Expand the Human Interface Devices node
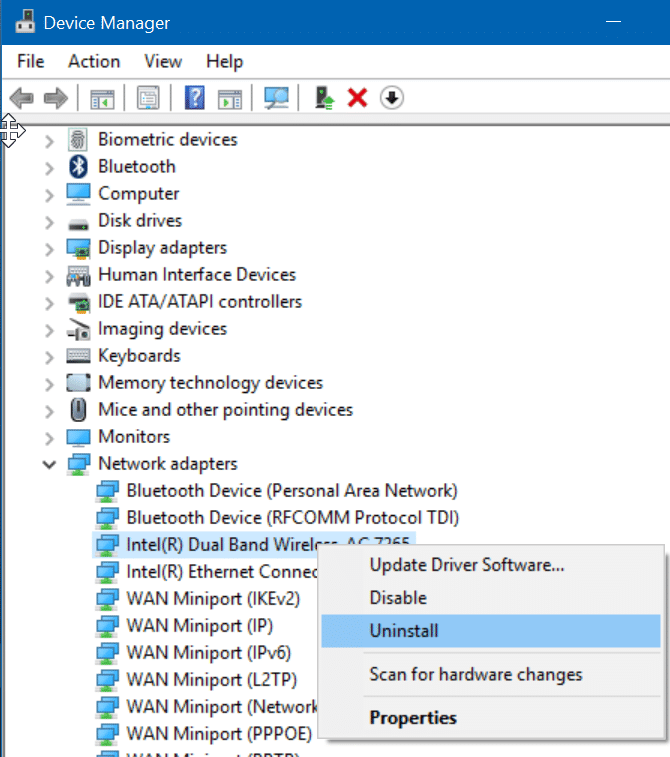Image resolution: width=670 pixels, height=757 pixels. tap(49, 276)
